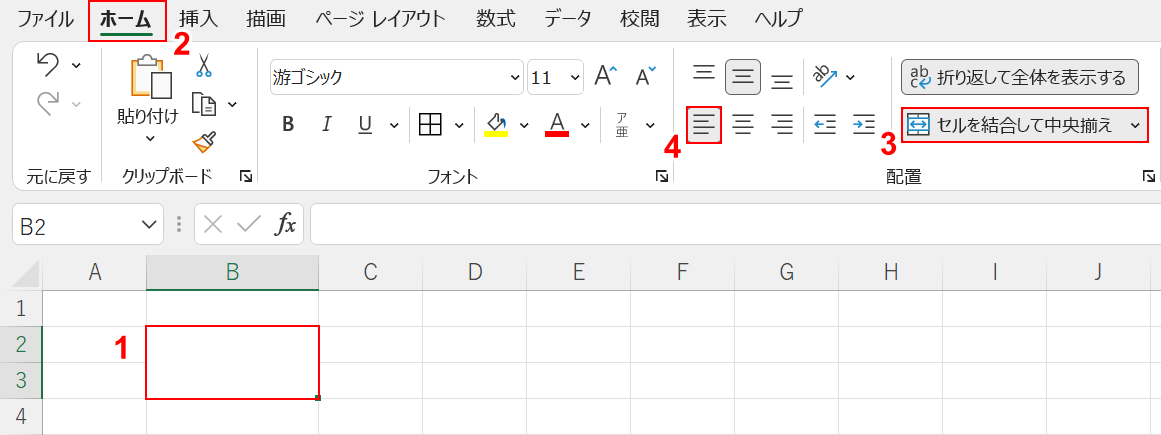Open フォント dialog launcher
This screenshot has width=1161, height=435.
click(x=662, y=176)
